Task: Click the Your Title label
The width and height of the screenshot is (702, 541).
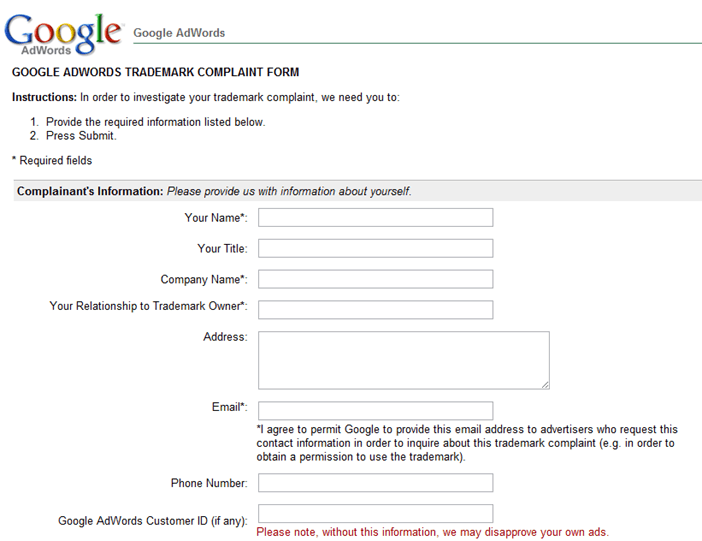Action: 223,249
